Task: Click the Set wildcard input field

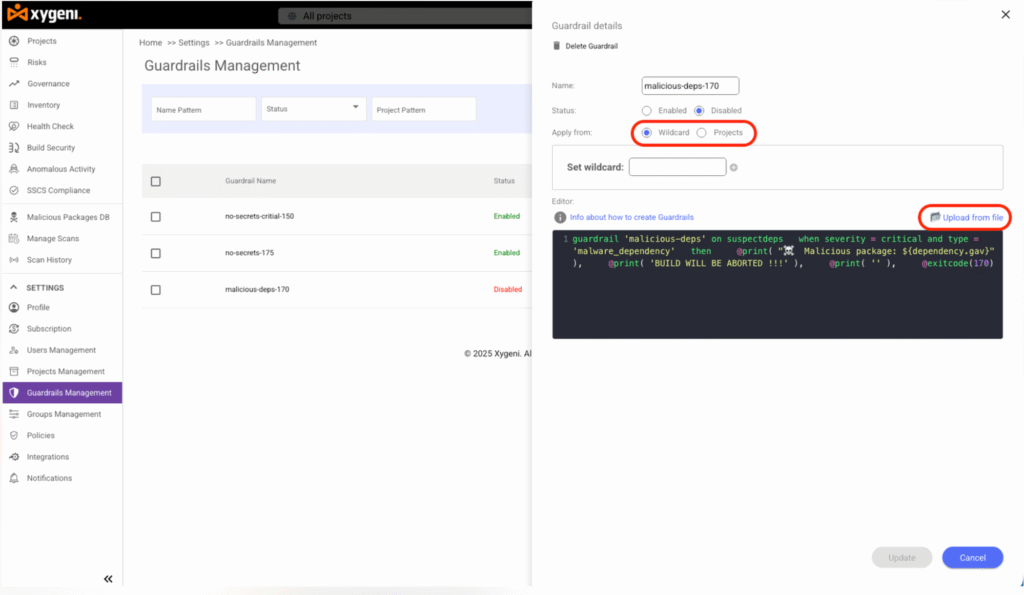Action: 677,167
